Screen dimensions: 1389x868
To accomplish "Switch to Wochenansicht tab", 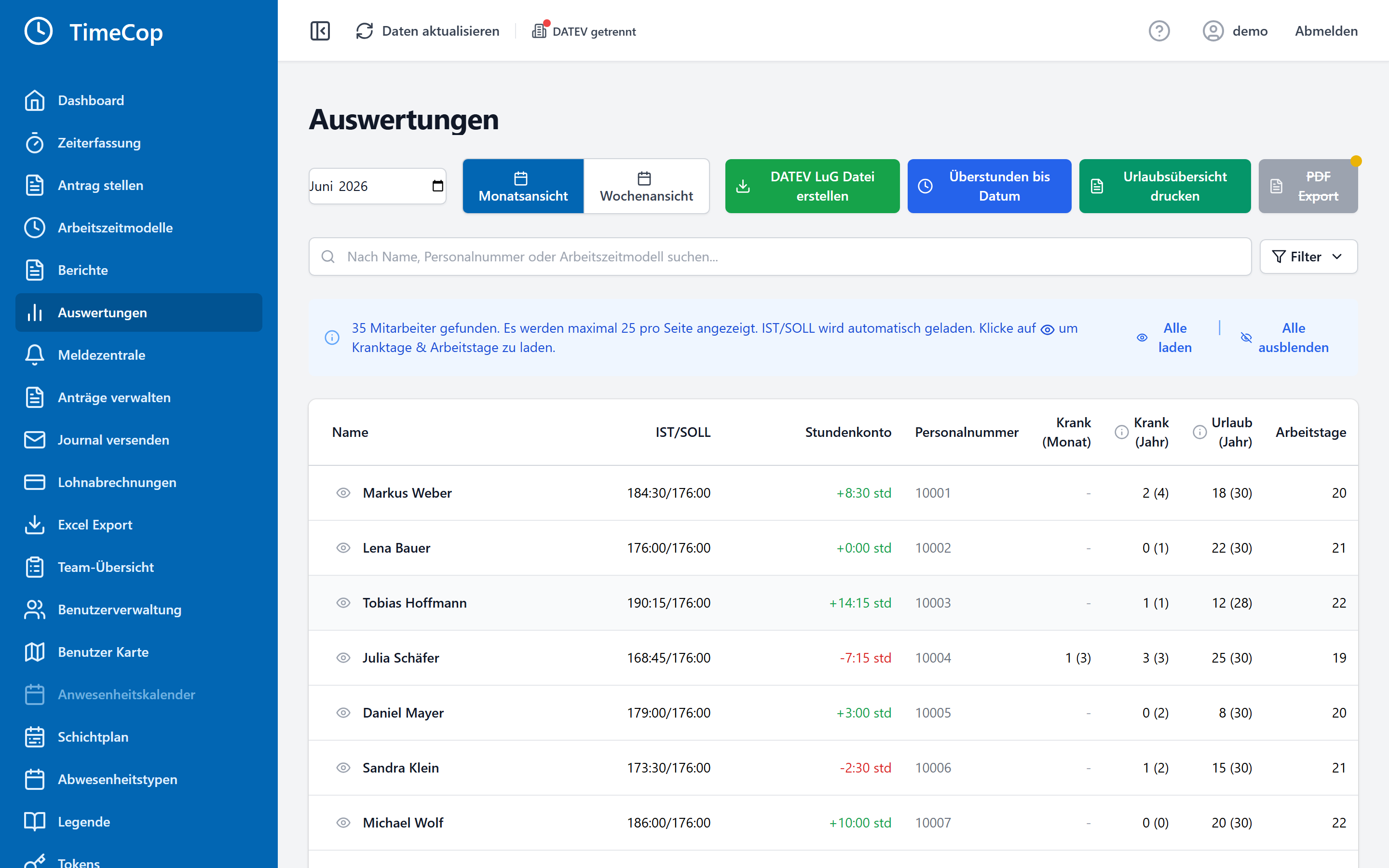I will pos(646,186).
